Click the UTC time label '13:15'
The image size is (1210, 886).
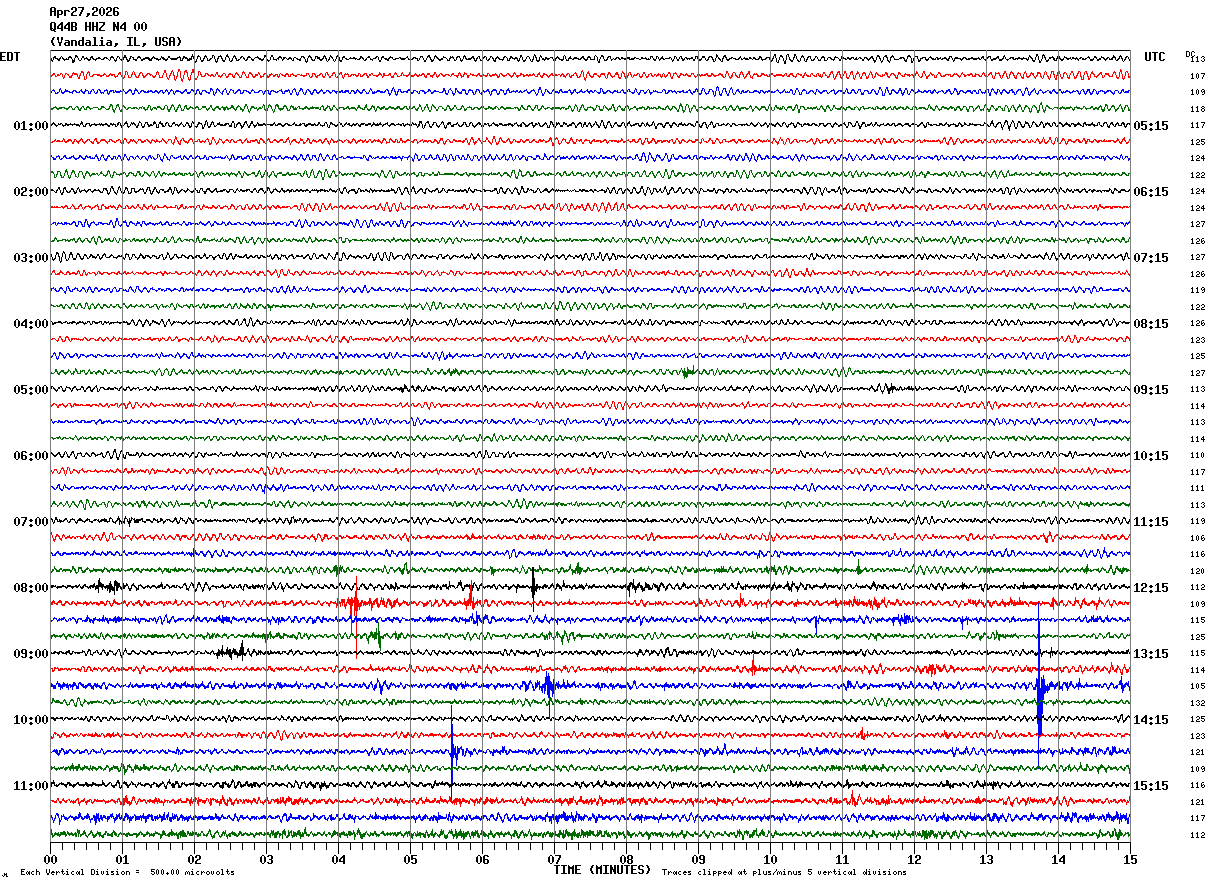(x=1151, y=654)
